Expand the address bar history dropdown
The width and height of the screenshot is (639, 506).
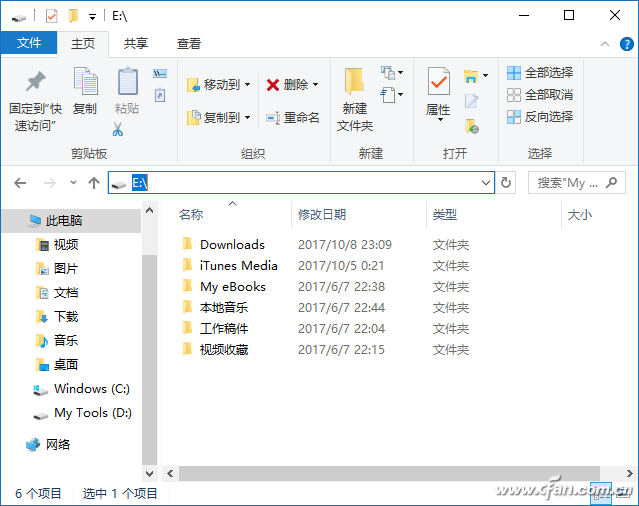[486, 183]
